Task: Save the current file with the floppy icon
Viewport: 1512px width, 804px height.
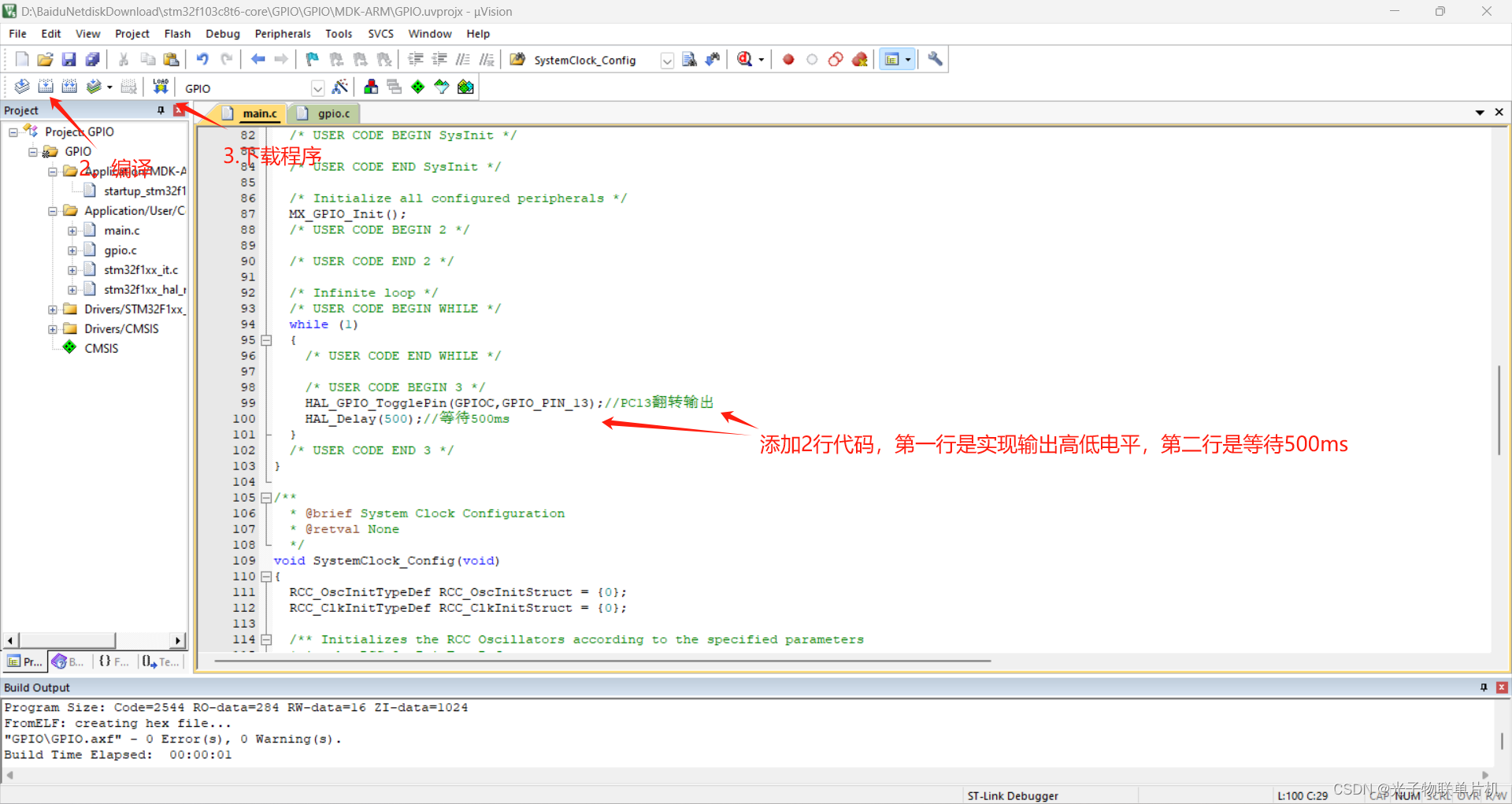Action: [x=69, y=60]
